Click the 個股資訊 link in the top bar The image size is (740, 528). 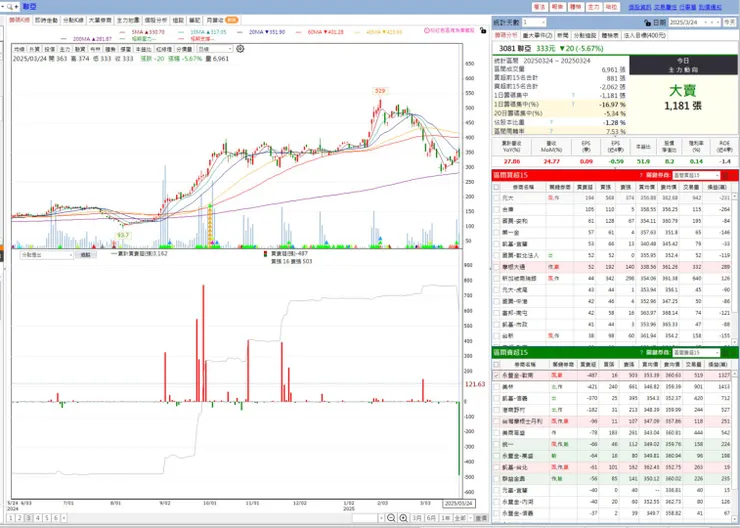pyautogui.click(x=640, y=7)
